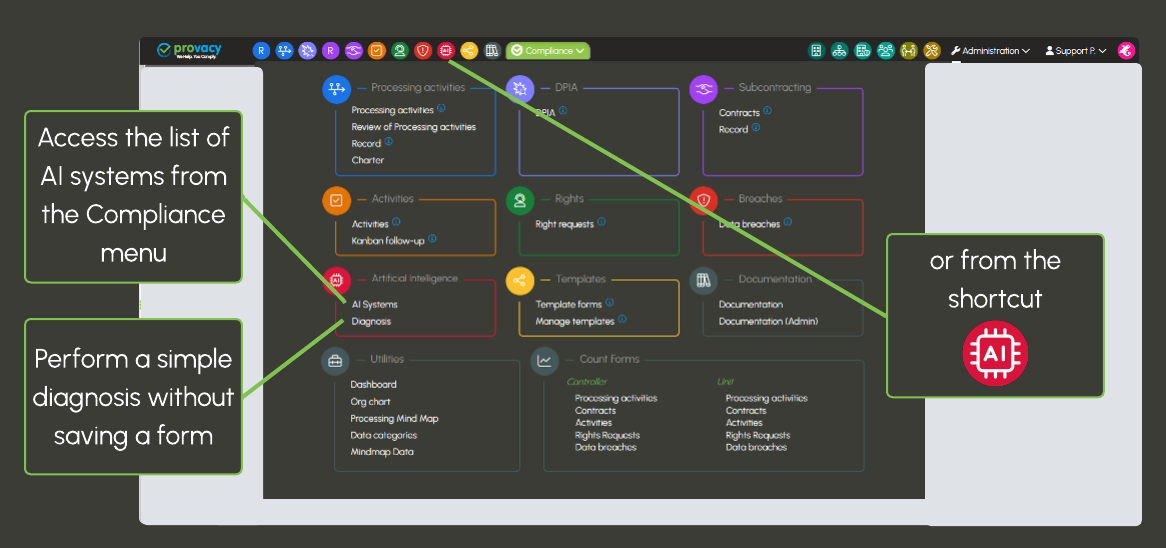Open Processing Mind Map under Utilities
Screen dimensions: 1166x548
(394, 418)
